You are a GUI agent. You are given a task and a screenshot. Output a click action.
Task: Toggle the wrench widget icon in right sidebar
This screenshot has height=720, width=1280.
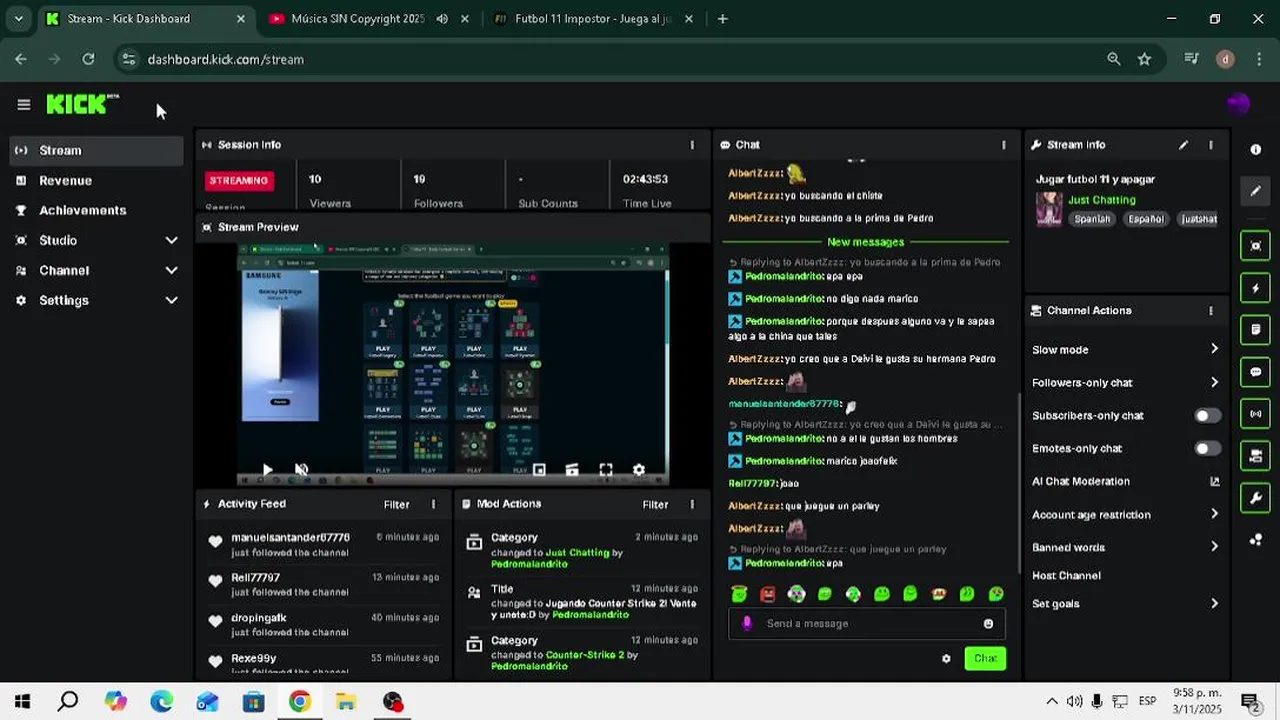tap(1256, 498)
